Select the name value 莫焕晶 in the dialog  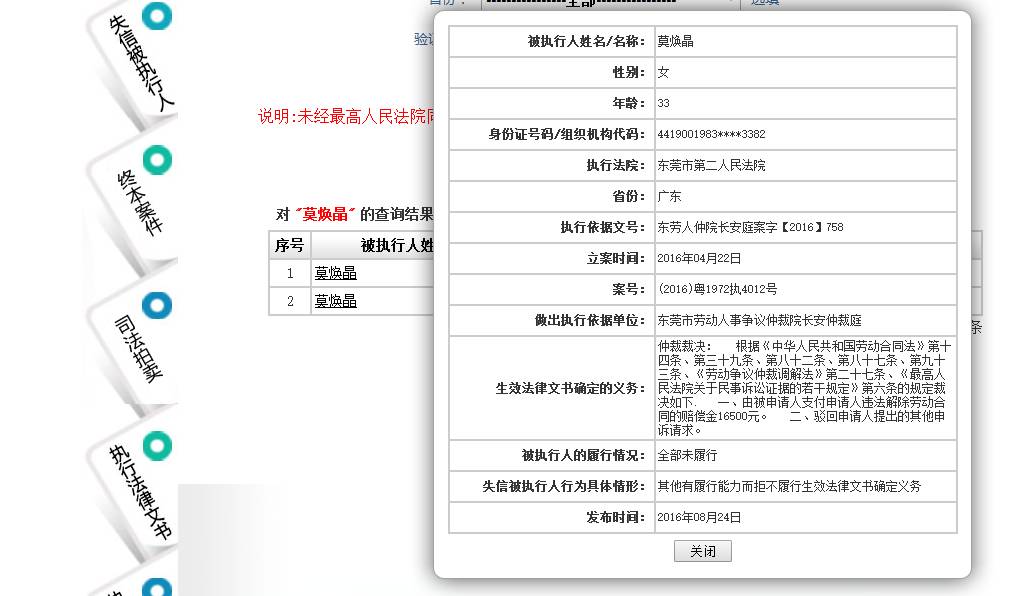675,41
